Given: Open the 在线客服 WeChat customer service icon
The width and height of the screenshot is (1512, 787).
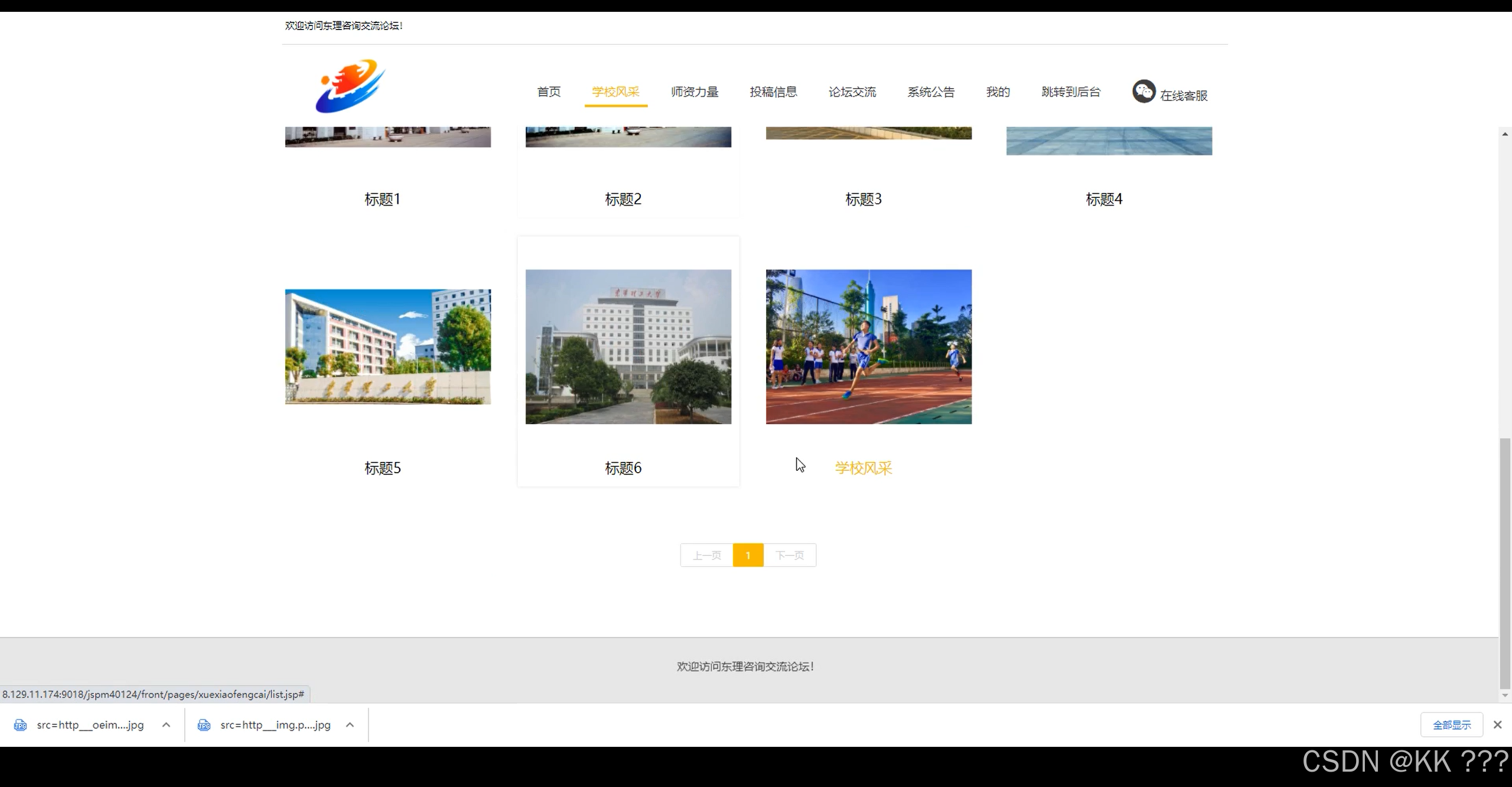Looking at the screenshot, I should click(x=1144, y=91).
